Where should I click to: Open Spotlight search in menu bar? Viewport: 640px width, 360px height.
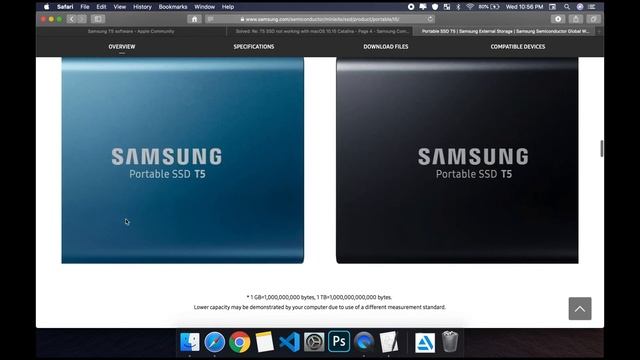(567, 7)
